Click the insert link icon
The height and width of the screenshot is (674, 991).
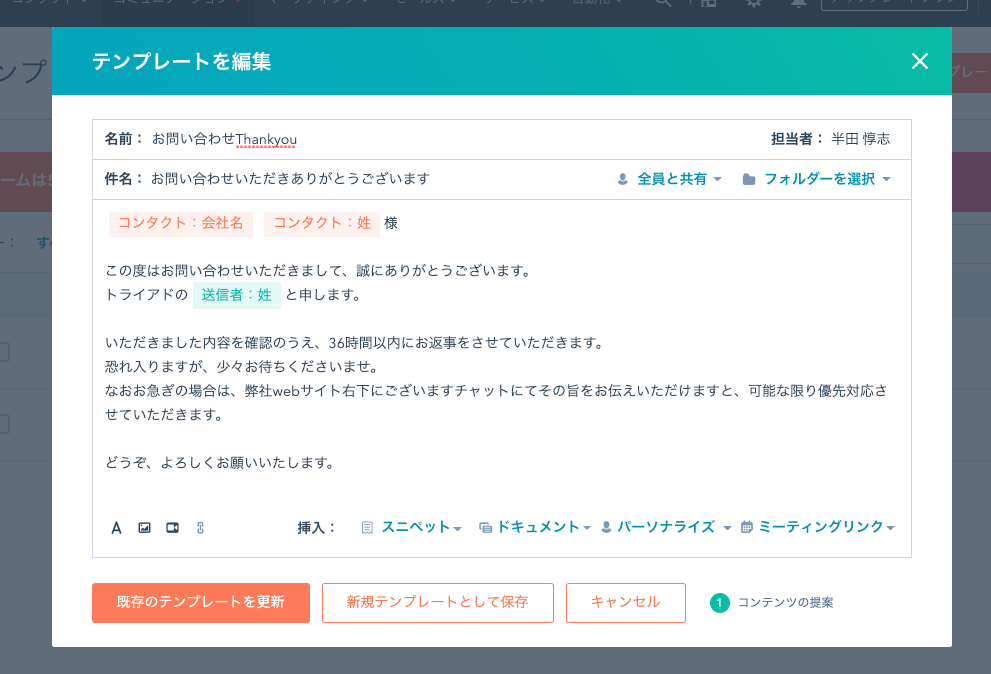pos(200,528)
